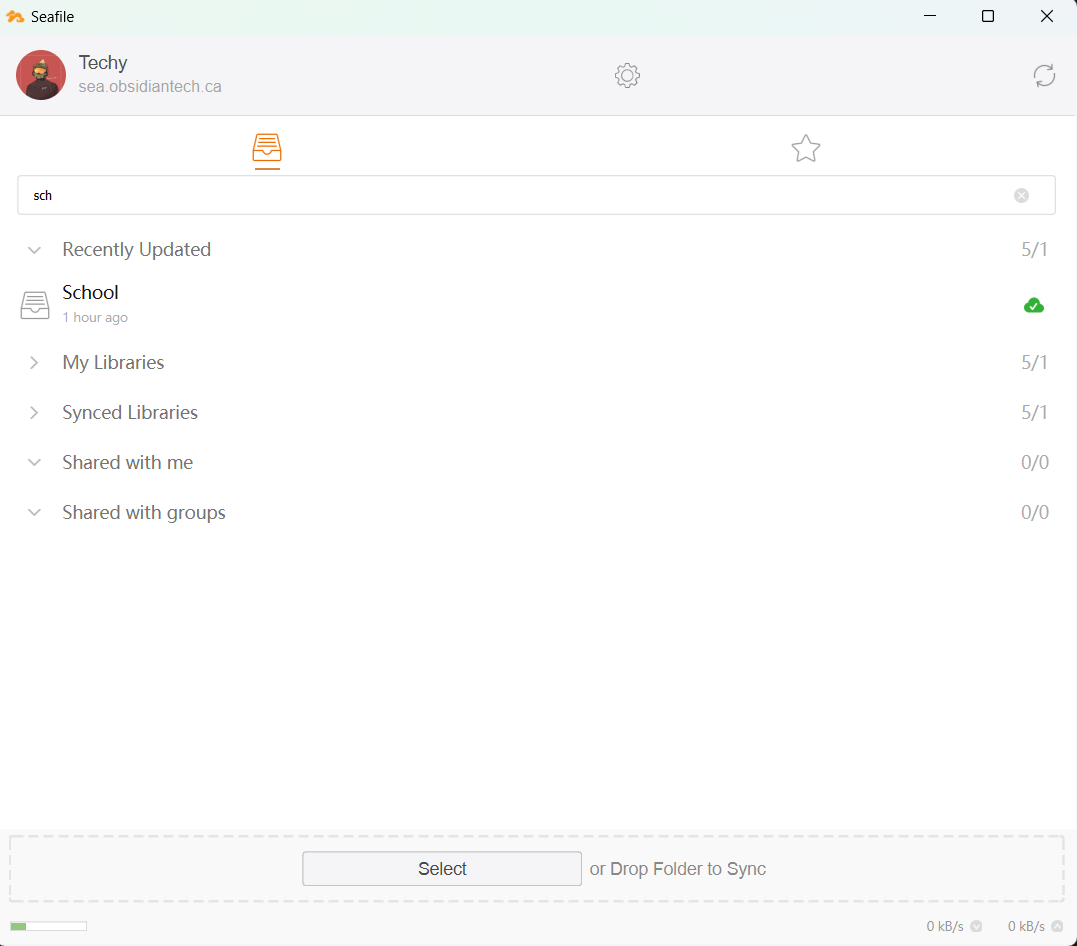Viewport: 1077px width, 946px height.
Task: Clear the search field with the X icon
Action: 1021,195
